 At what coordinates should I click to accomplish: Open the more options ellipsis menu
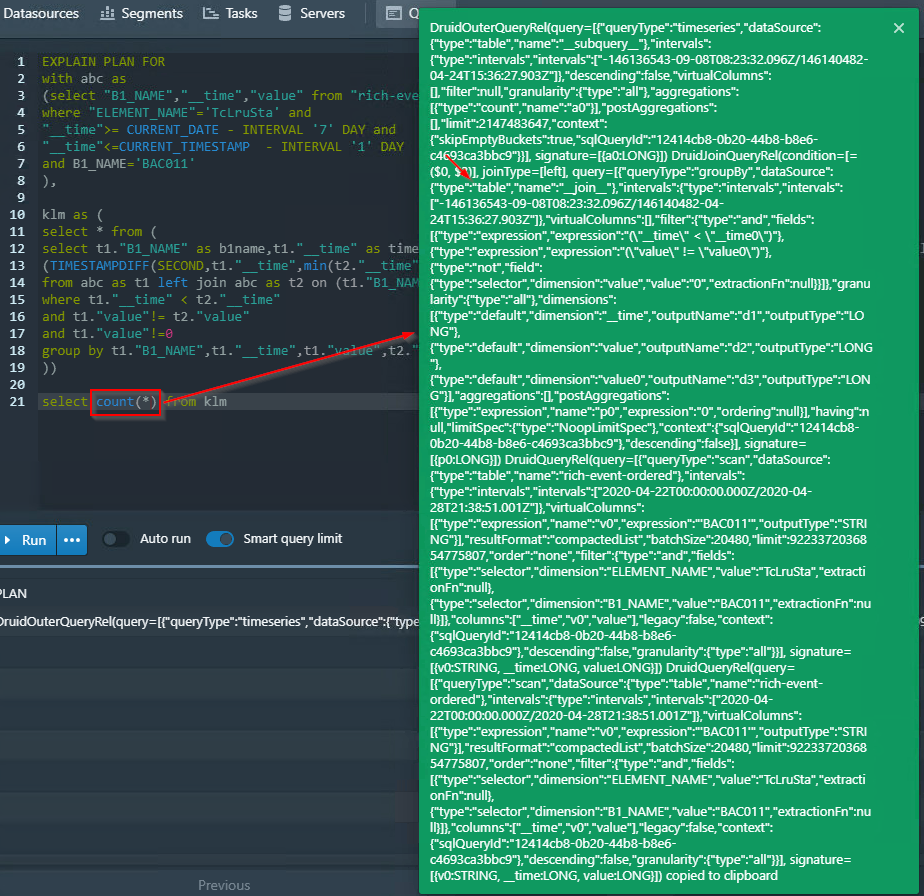(72, 540)
